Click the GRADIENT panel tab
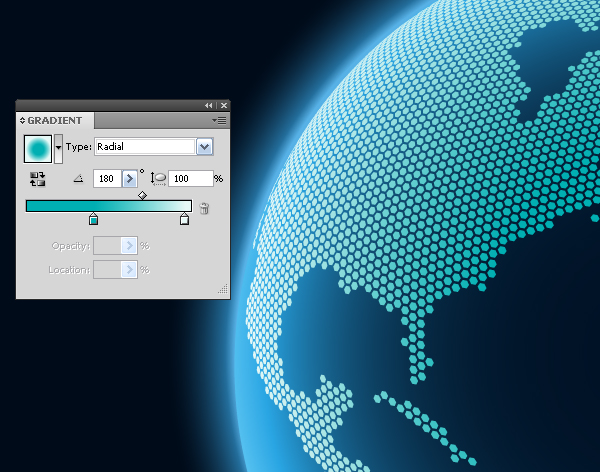Screen dimensions: 600x472 (x=55, y=121)
